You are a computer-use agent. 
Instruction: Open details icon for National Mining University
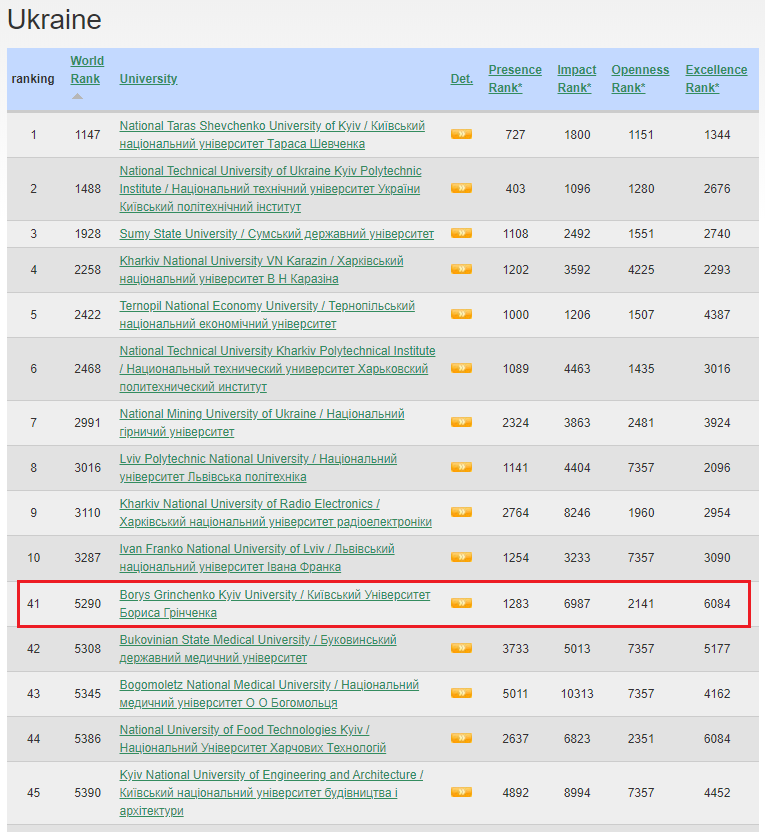pos(461,422)
